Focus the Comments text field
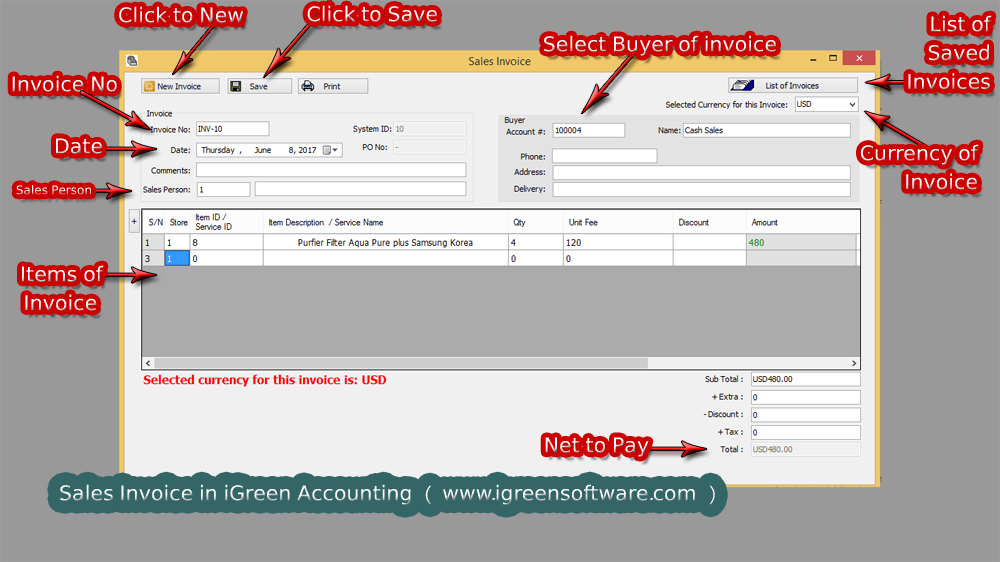This screenshot has height=562, width=1000. point(330,170)
